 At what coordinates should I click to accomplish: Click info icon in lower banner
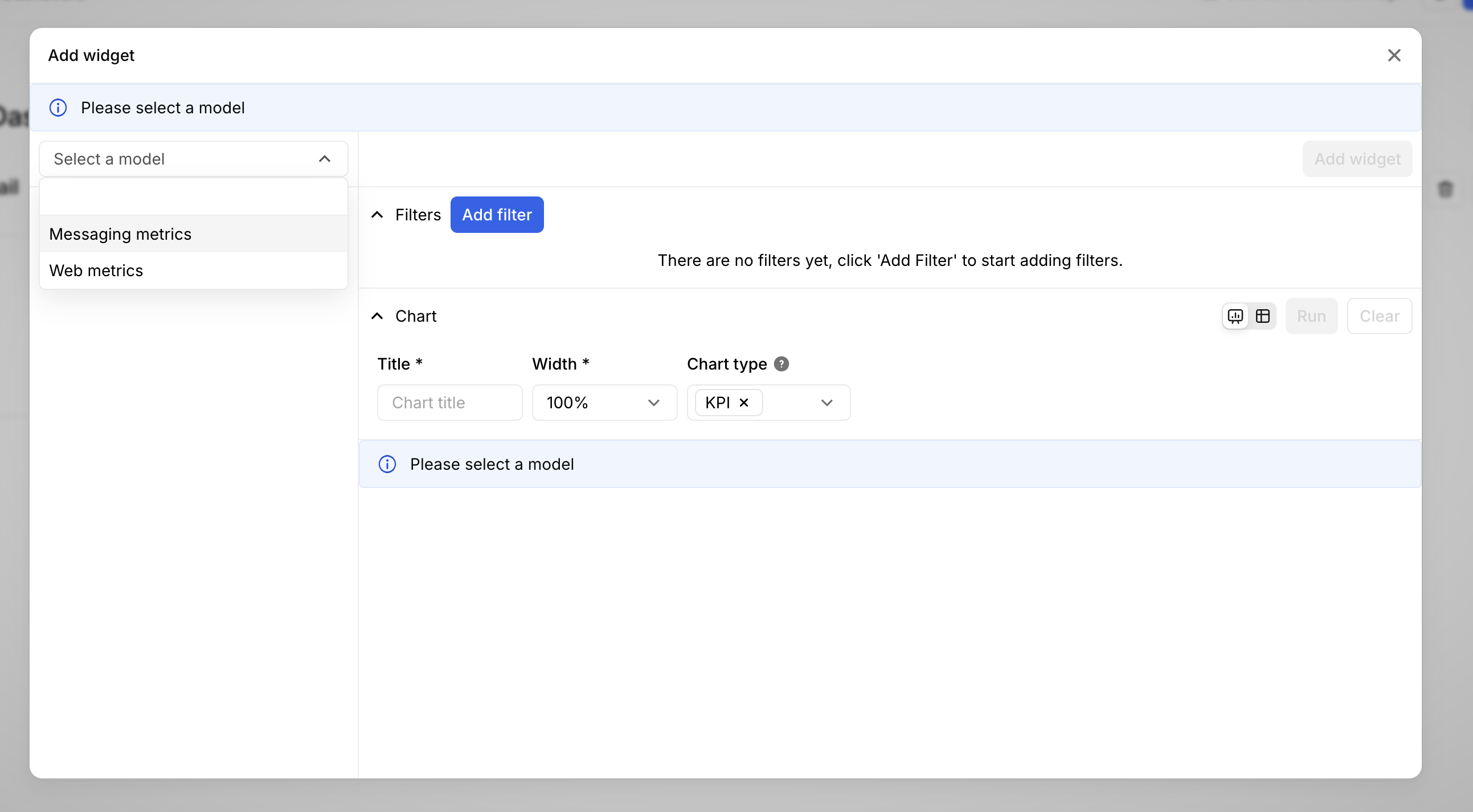pos(387,464)
